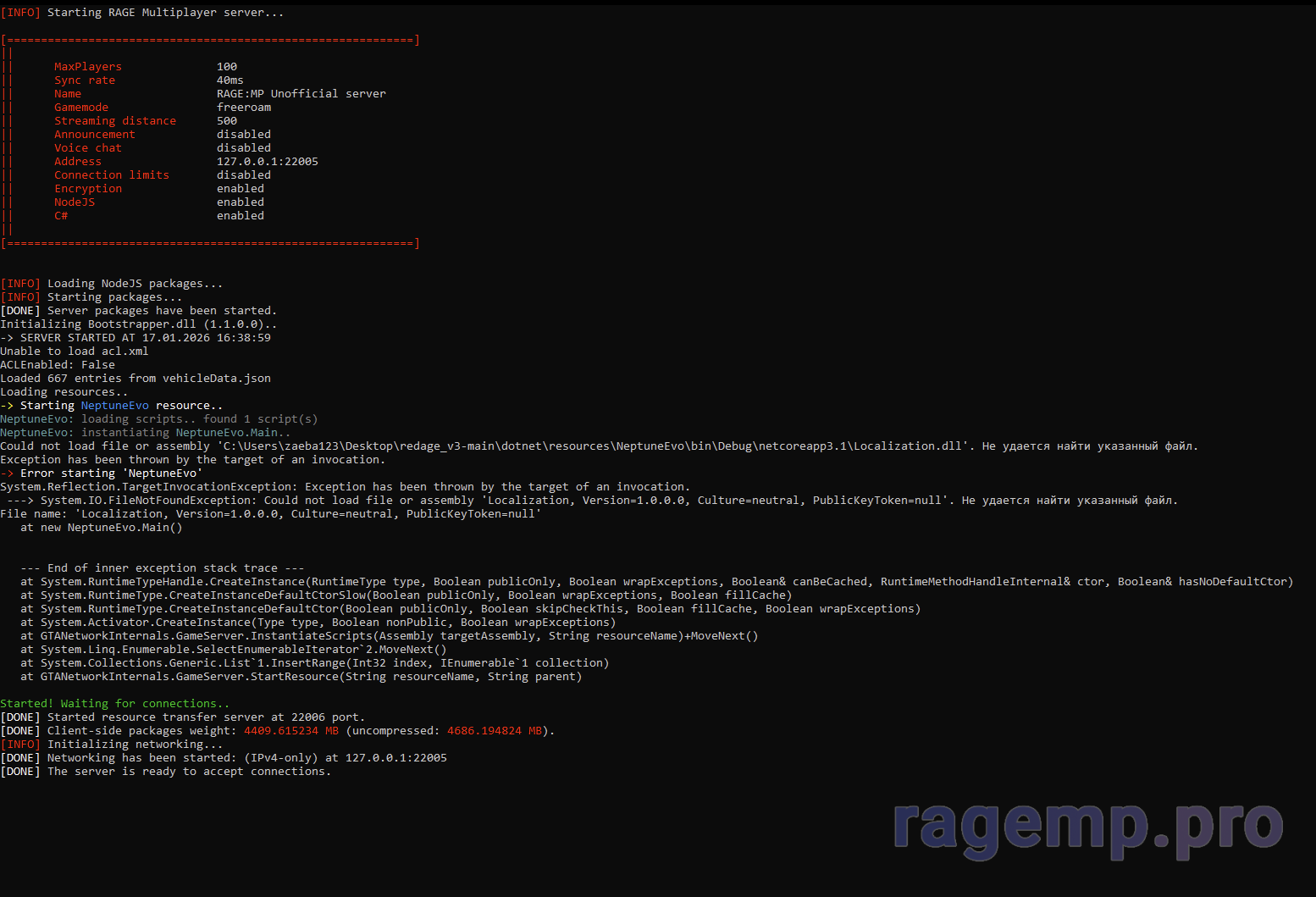The width and height of the screenshot is (1316, 897).
Task: Click 'The server is ready to accept connections' line
Action: tap(188, 772)
